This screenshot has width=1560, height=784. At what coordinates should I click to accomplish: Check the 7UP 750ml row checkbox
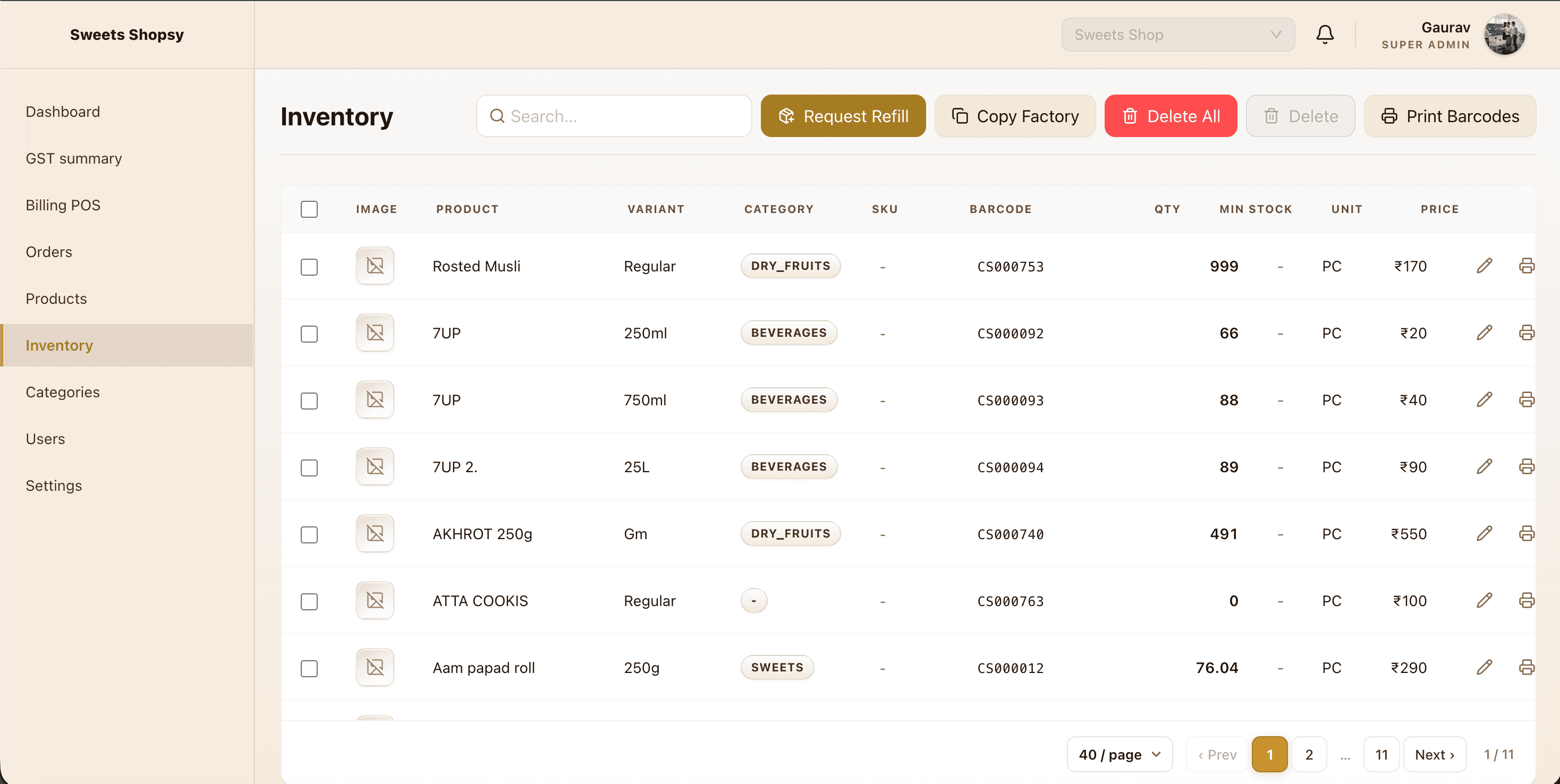point(309,401)
